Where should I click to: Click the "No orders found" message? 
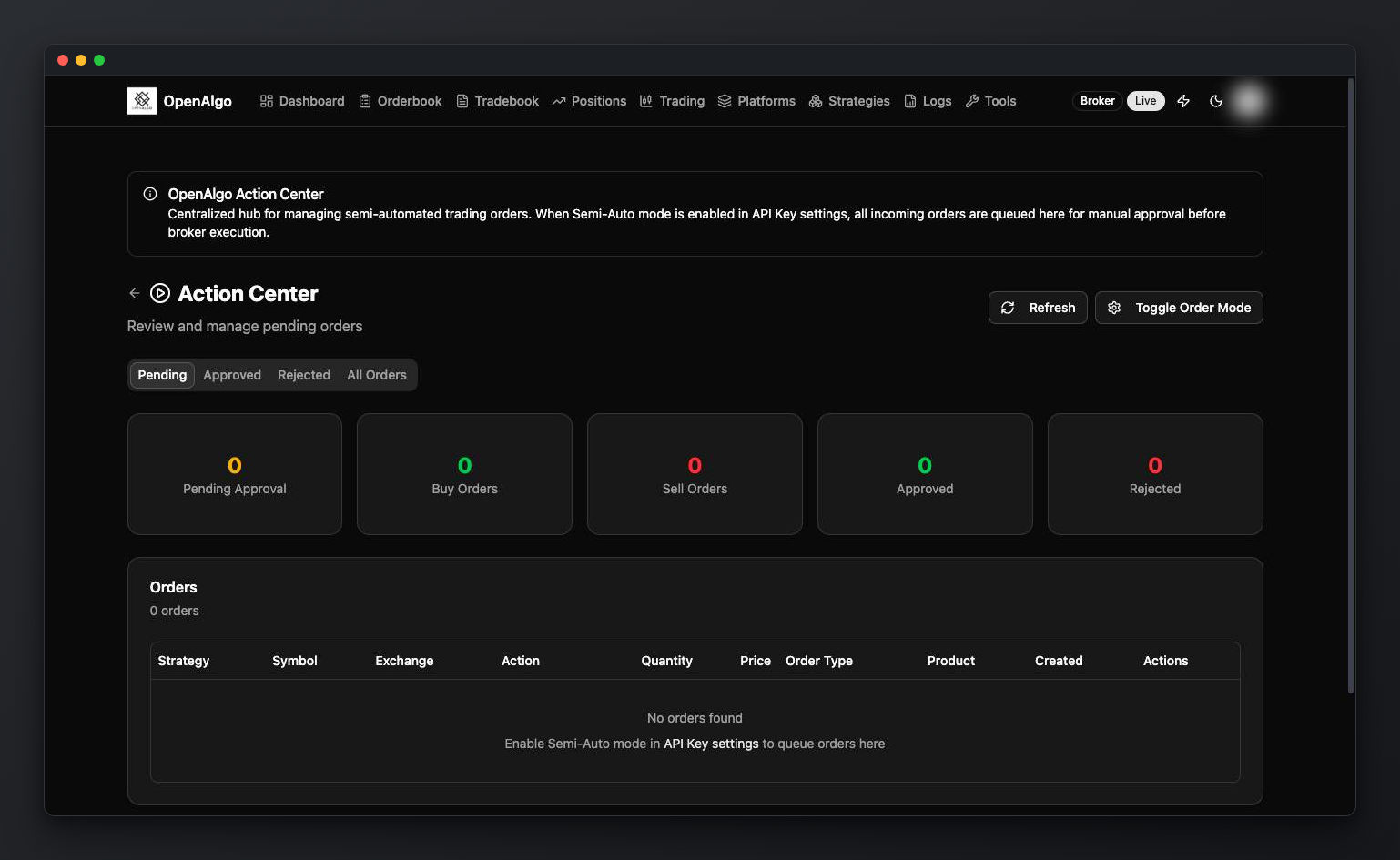tap(695, 718)
